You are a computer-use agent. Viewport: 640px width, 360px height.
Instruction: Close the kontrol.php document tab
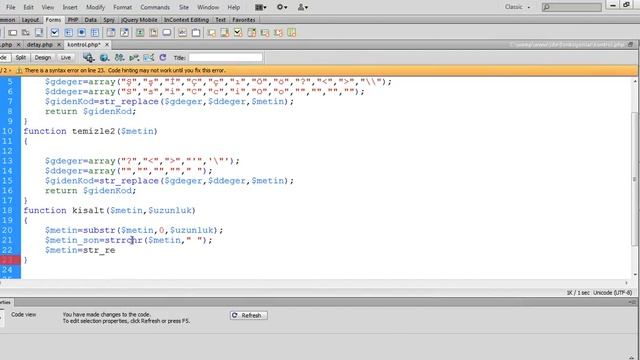(107, 44)
